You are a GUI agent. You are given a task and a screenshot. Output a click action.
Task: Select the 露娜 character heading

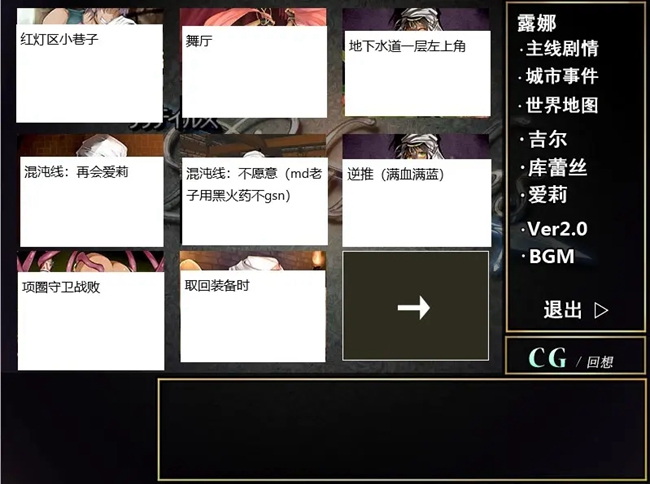[536, 23]
